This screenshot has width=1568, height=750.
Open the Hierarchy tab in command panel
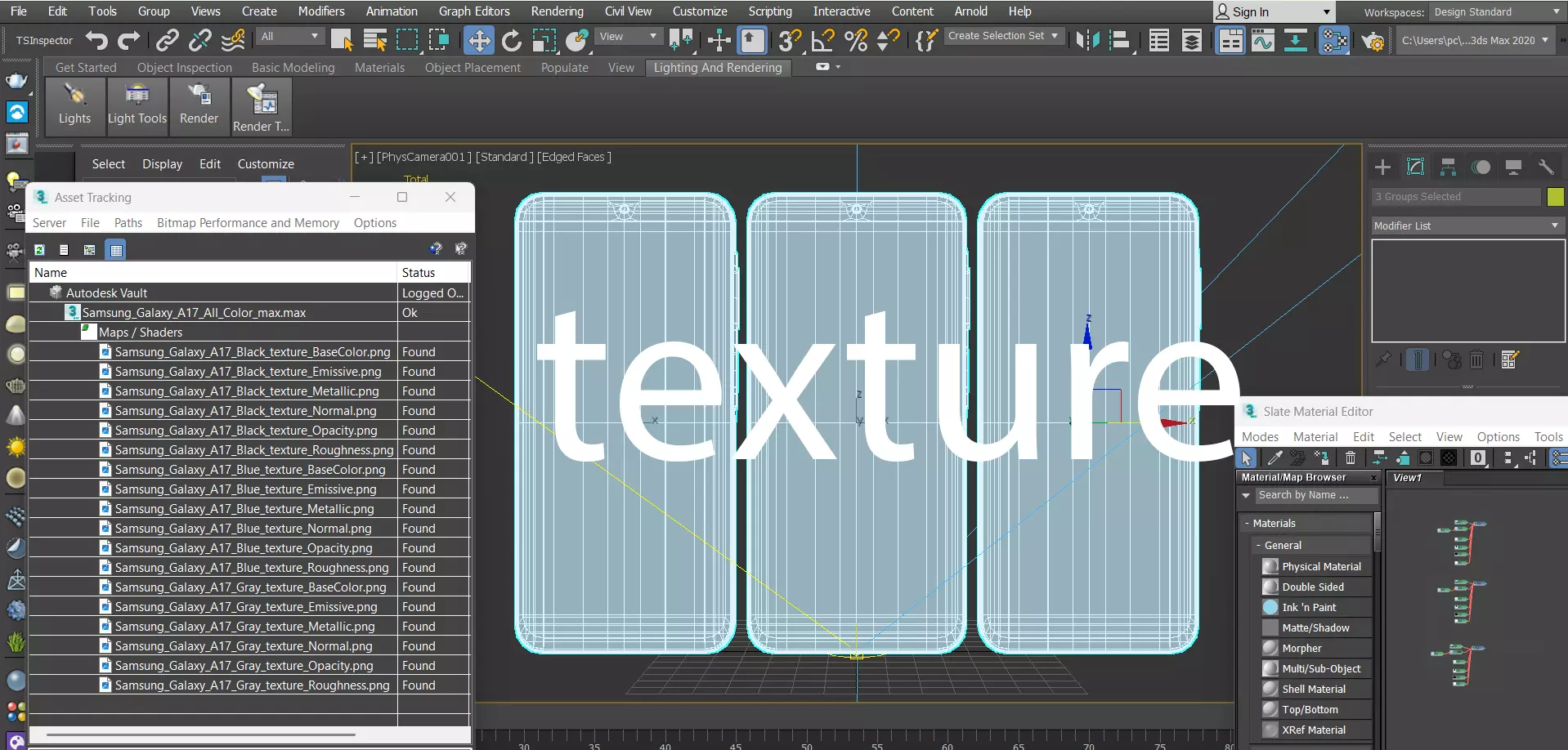click(x=1448, y=167)
